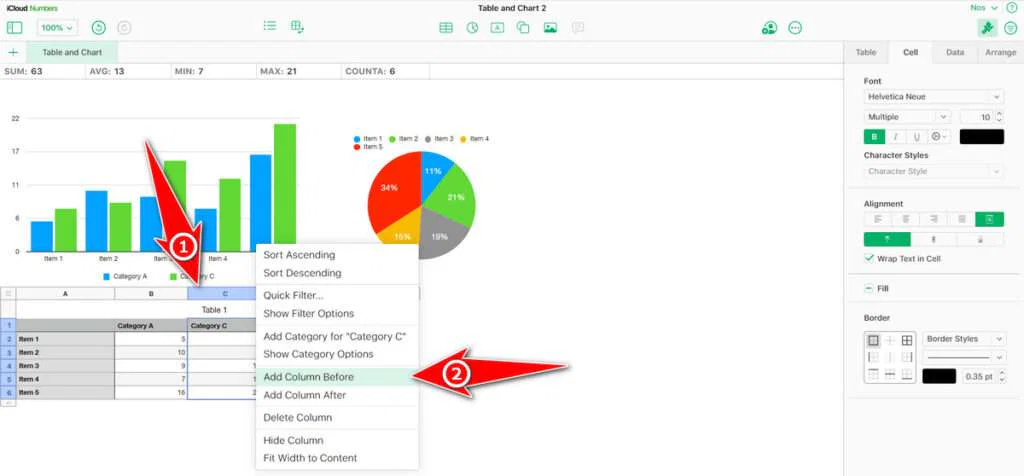
Task: Insert a shape from the toolbar
Action: [x=523, y=28]
